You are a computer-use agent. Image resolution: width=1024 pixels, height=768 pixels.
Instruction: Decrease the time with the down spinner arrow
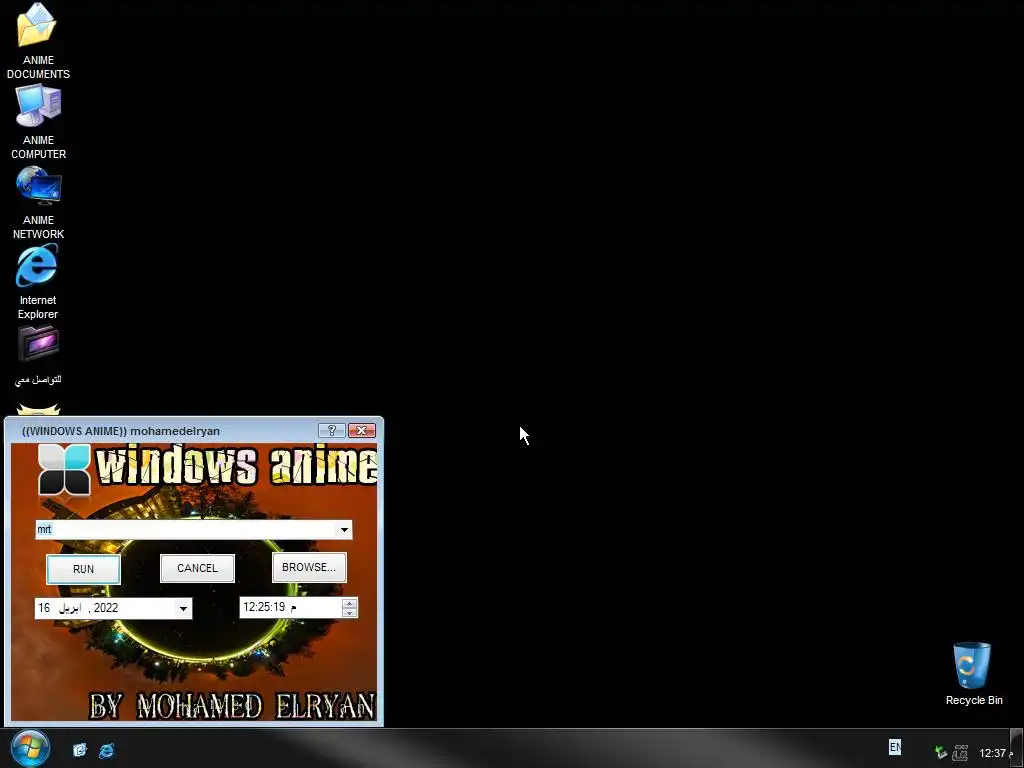point(349,613)
